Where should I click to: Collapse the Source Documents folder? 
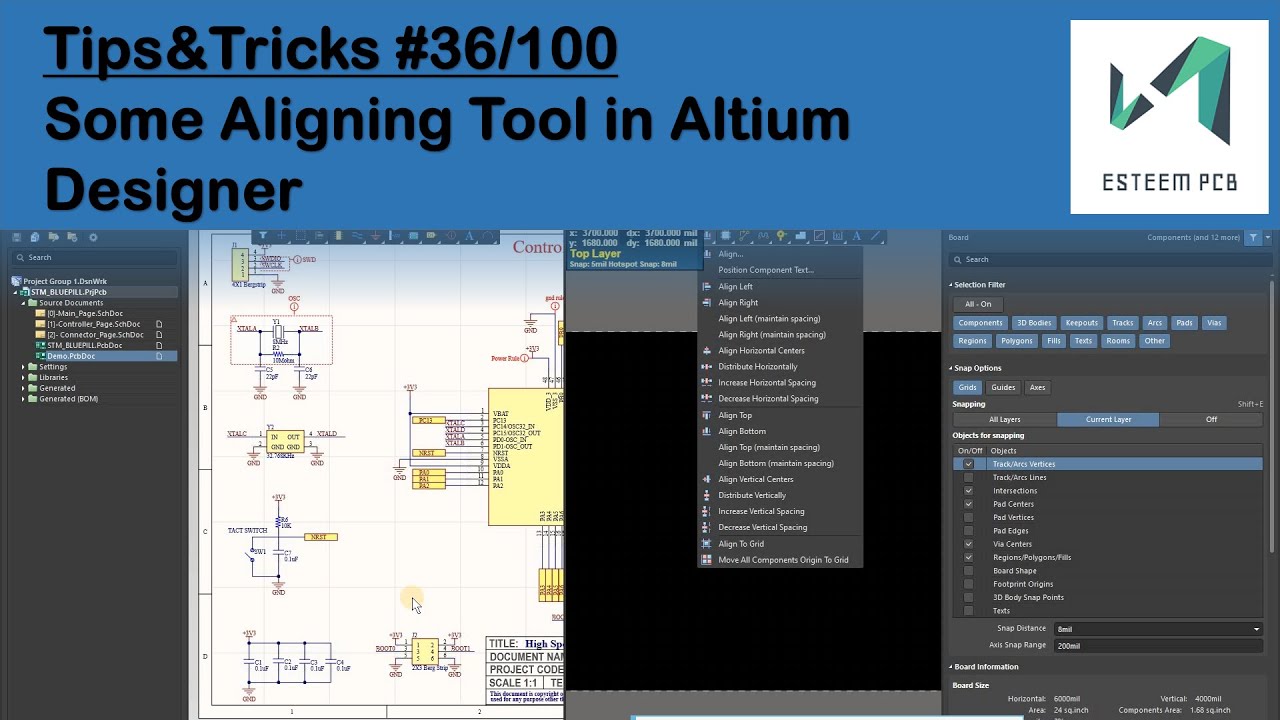click(23, 302)
